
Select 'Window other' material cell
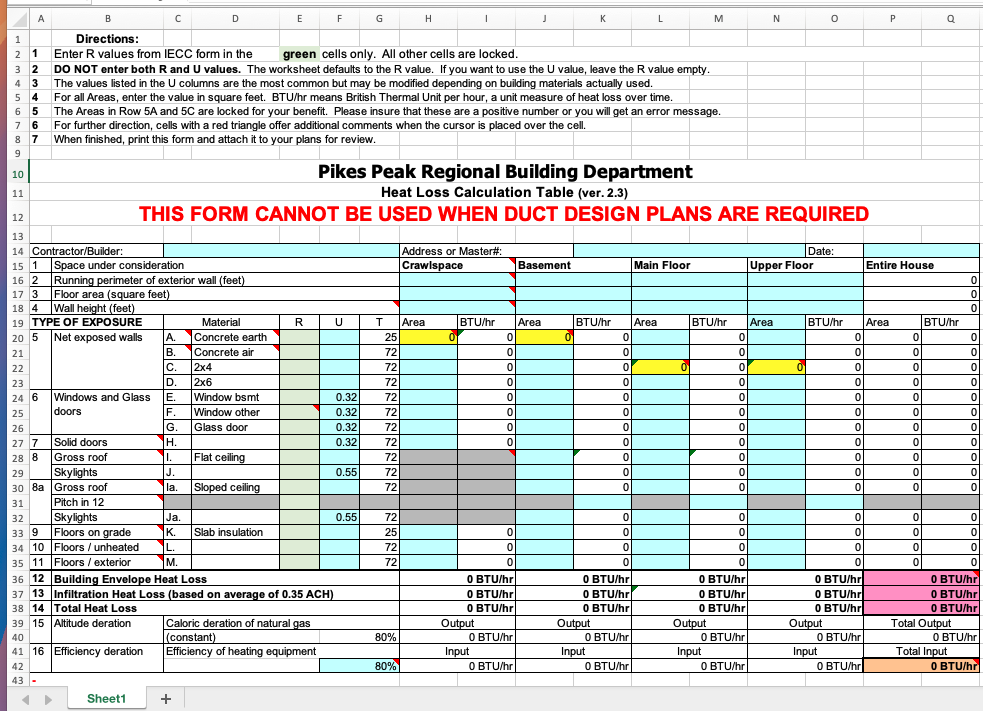tap(235, 412)
